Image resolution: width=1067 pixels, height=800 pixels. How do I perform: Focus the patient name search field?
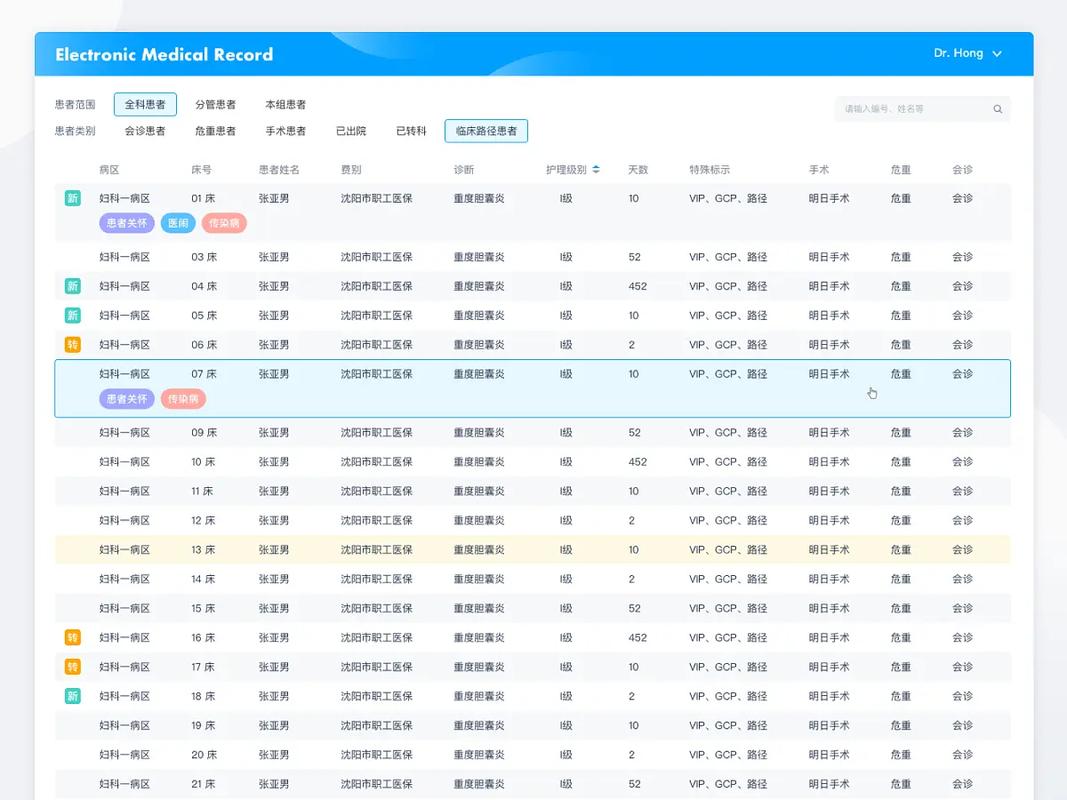click(x=910, y=109)
